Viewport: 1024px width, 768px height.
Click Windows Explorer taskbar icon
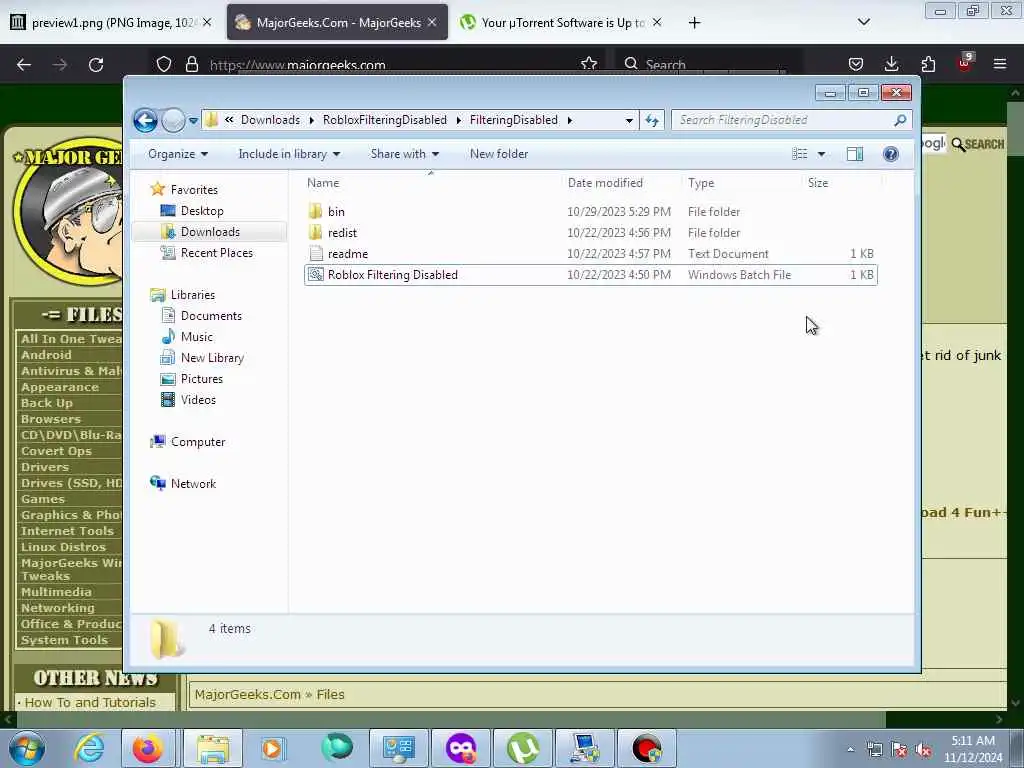tap(213, 748)
